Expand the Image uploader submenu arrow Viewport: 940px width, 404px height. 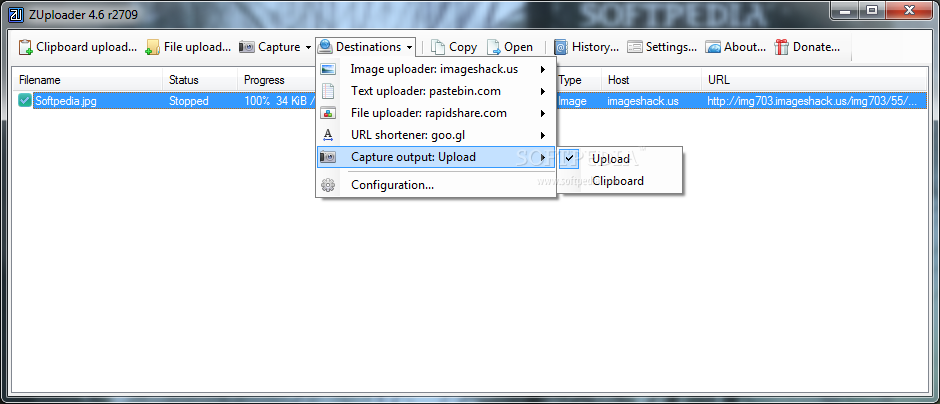point(543,70)
